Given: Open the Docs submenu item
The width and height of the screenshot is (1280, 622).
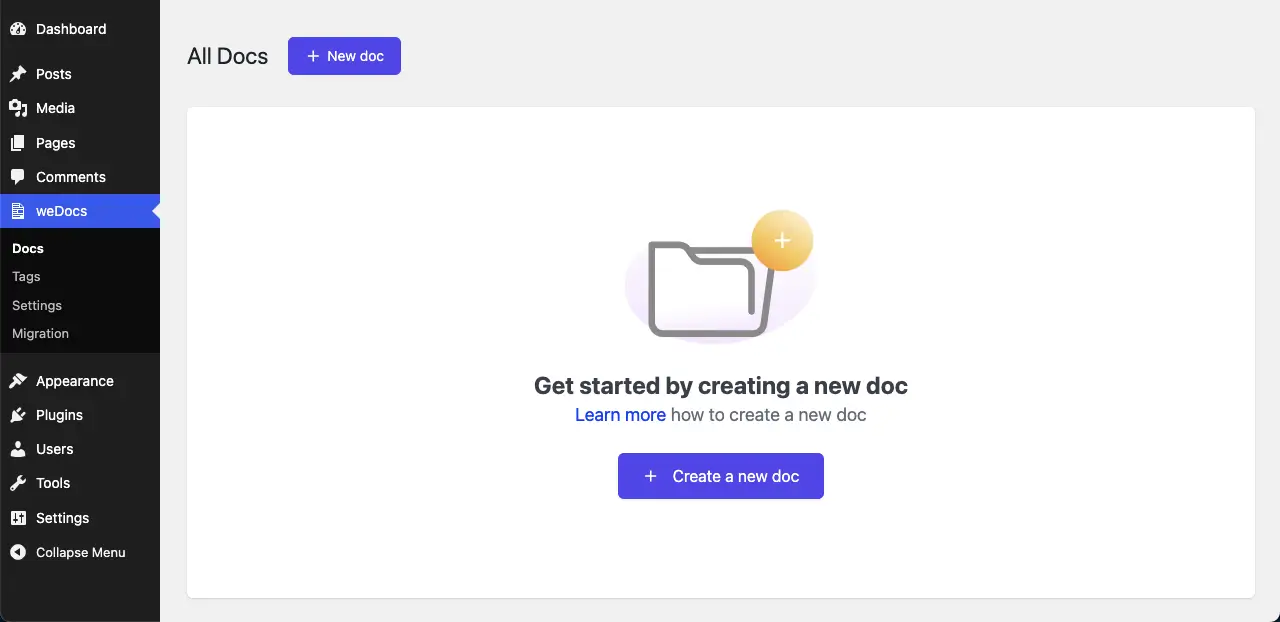Looking at the screenshot, I should 28,248.
